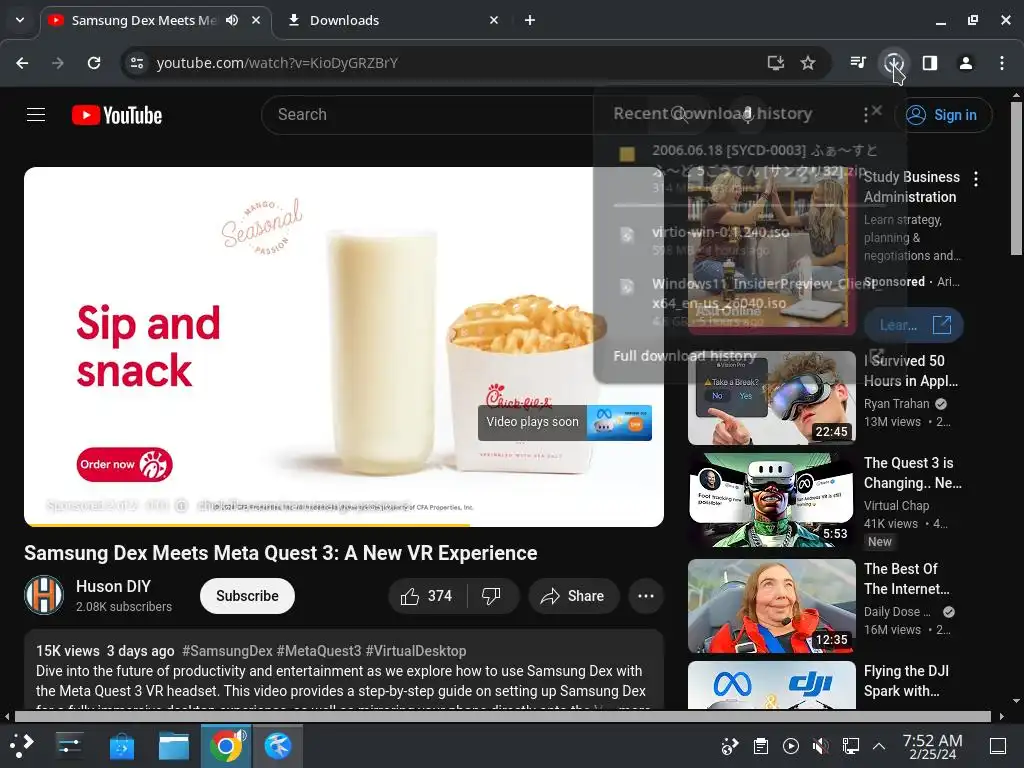Close the Downloads tab
This screenshot has height=768, width=1024.
[x=494, y=20]
